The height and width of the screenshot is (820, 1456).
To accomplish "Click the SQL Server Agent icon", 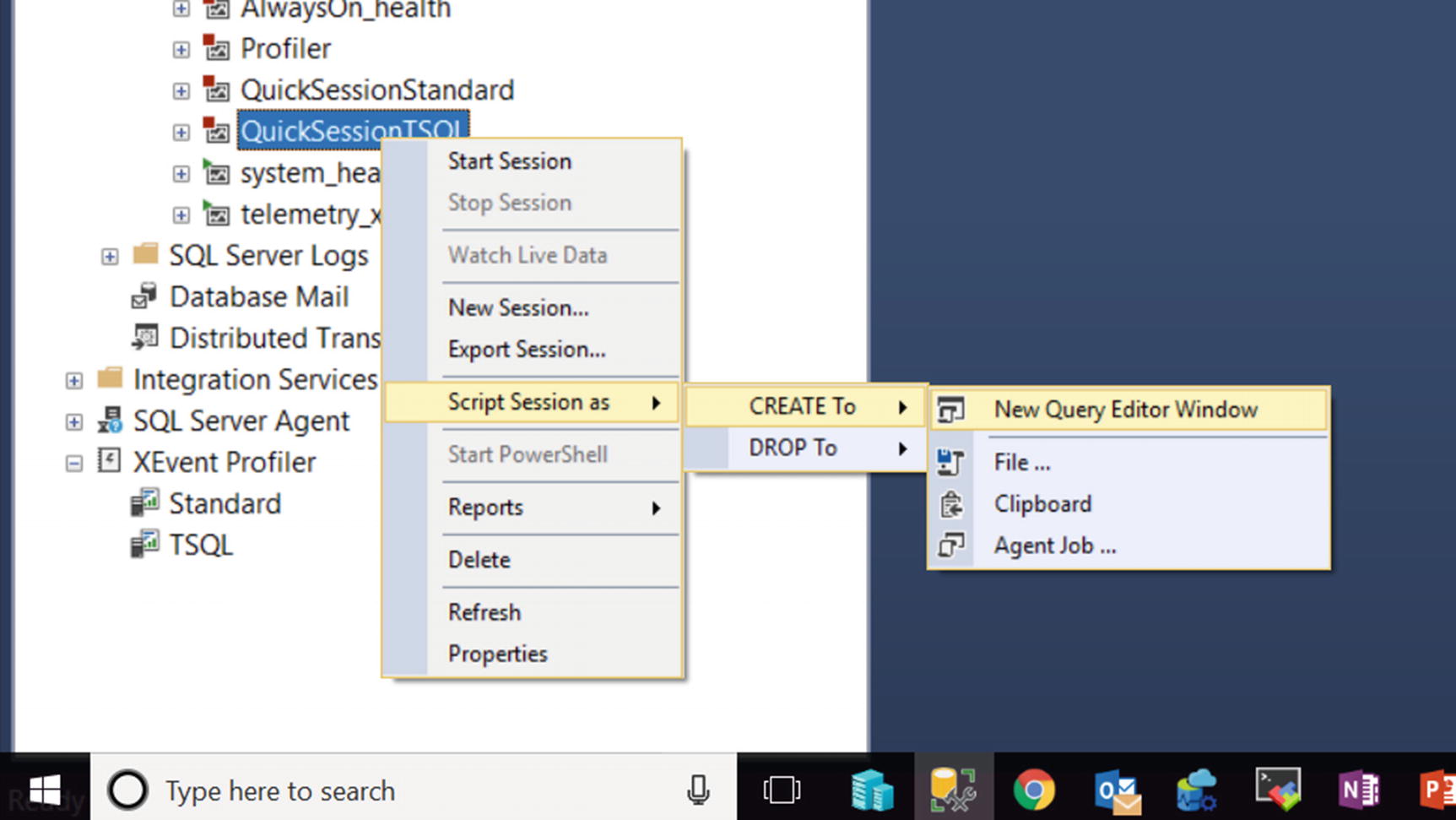I will tap(109, 420).
